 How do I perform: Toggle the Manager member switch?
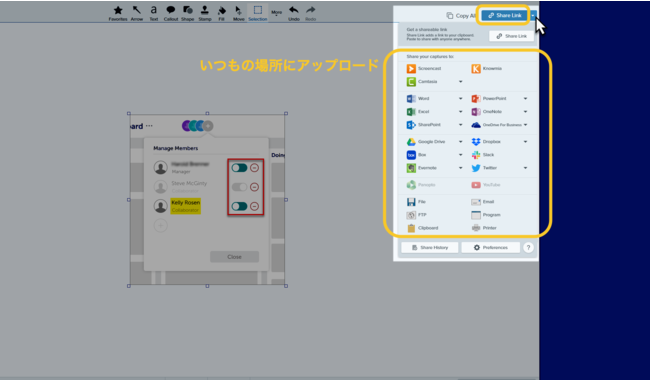(x=239, y=168)
